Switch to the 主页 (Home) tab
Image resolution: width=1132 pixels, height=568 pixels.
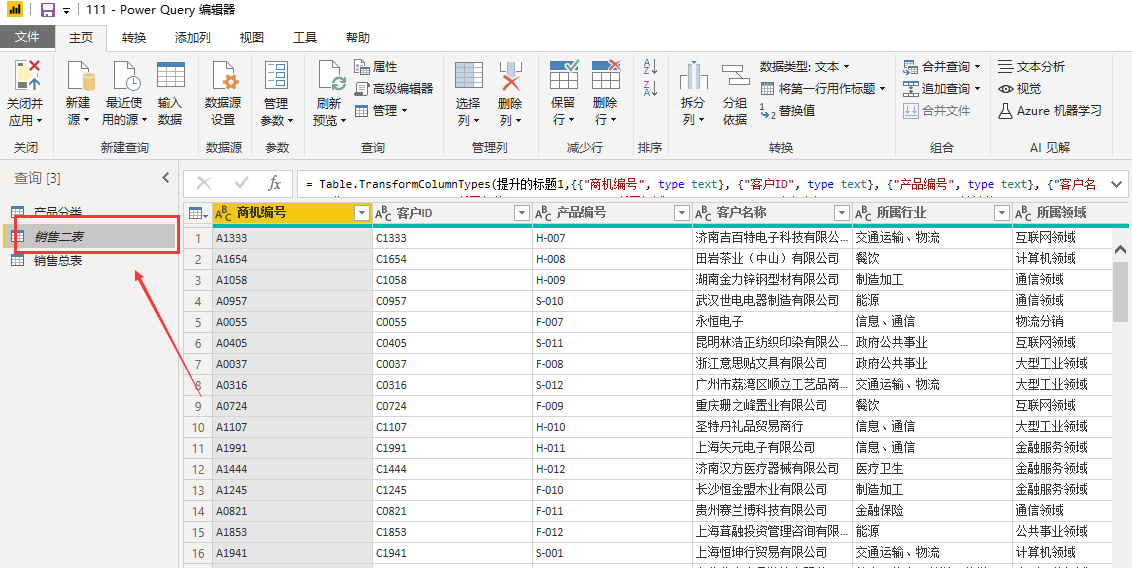click(x=81, y=38)
